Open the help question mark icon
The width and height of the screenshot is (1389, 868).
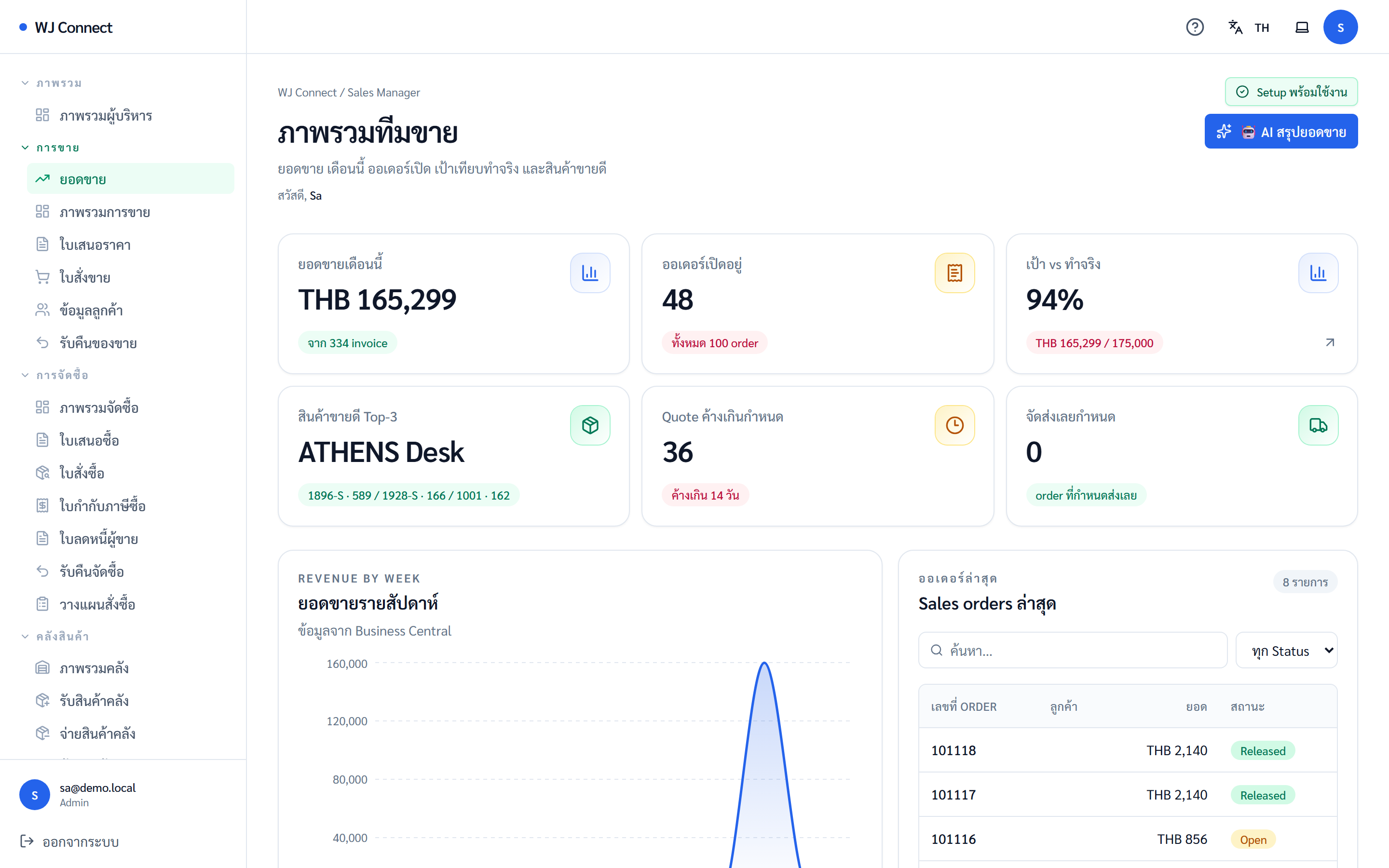1195,27
